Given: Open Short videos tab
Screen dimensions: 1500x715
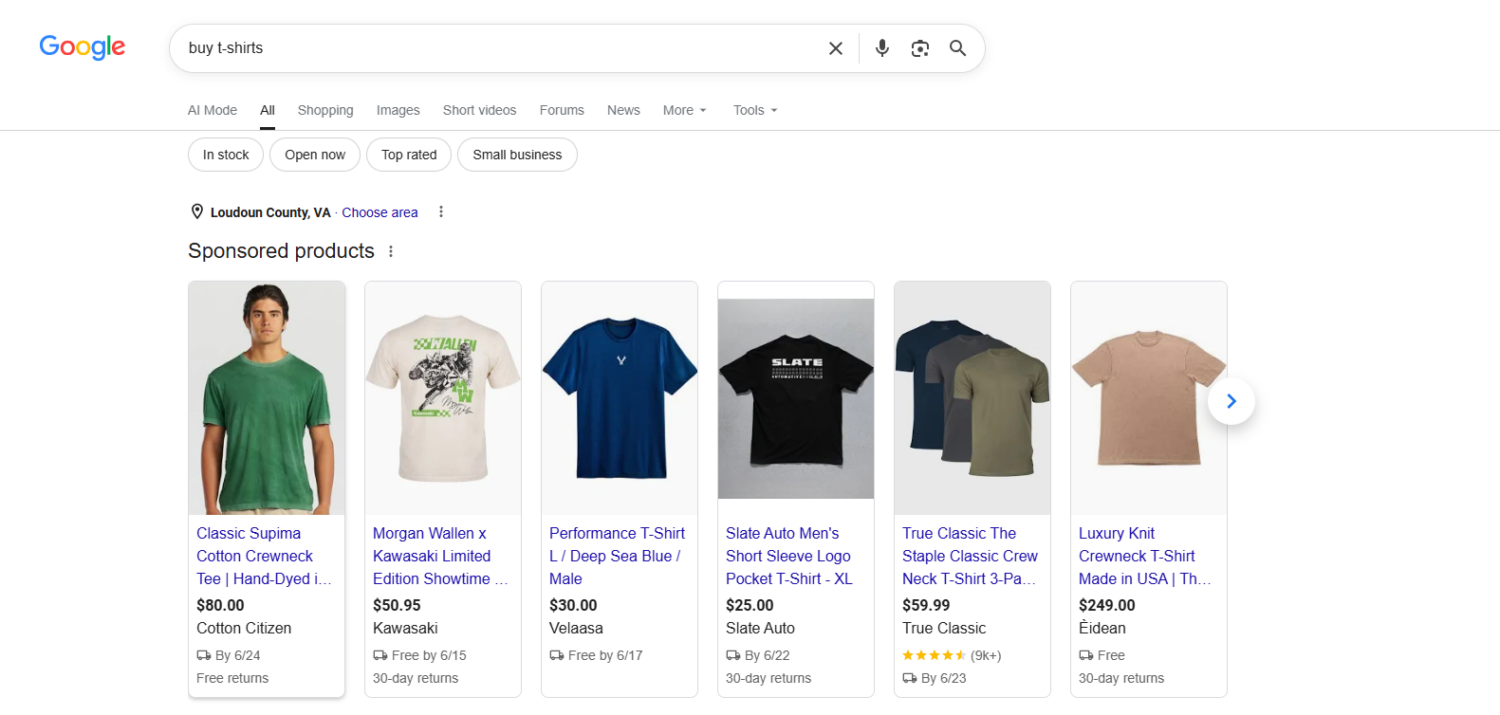Looking at the screenshot, I should pos(479,110).
